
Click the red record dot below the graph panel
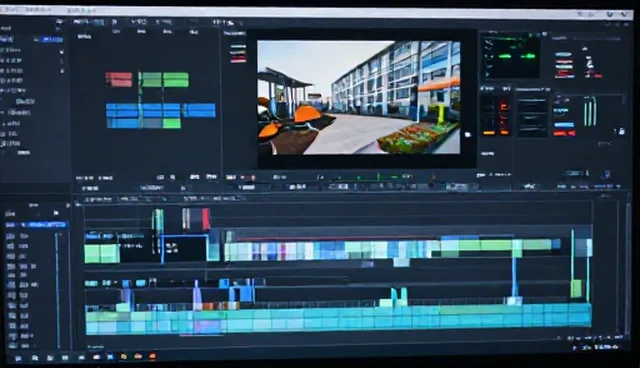253,177
